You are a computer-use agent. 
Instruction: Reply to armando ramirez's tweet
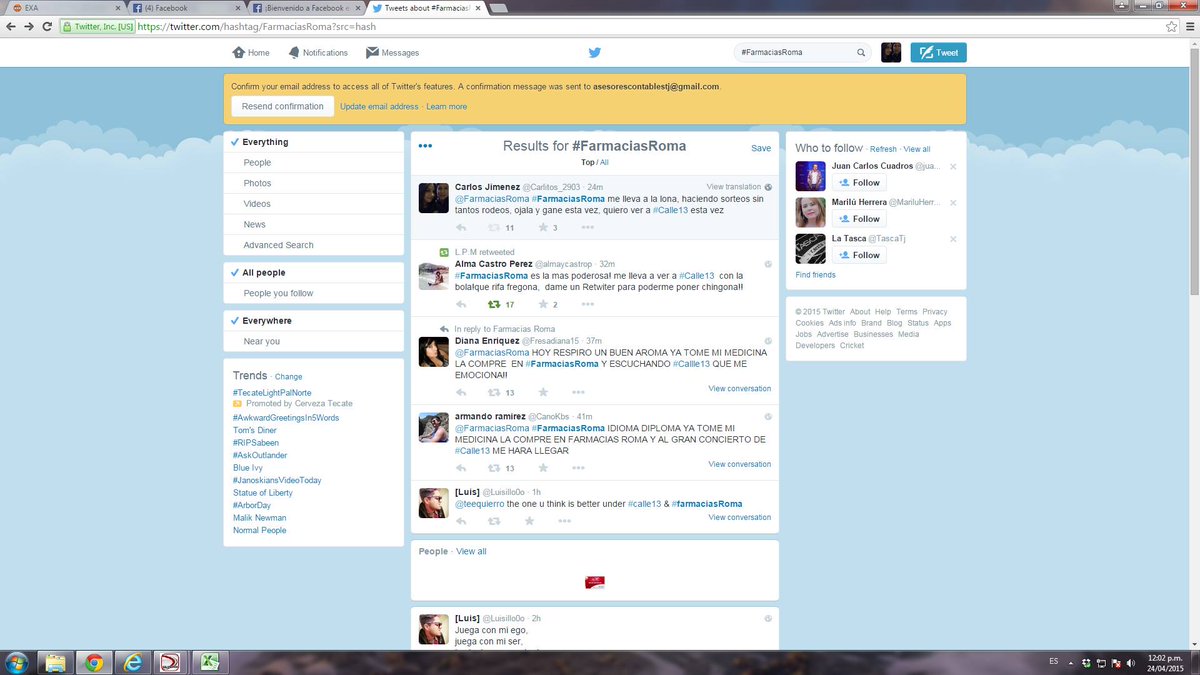tap(461, 468)
